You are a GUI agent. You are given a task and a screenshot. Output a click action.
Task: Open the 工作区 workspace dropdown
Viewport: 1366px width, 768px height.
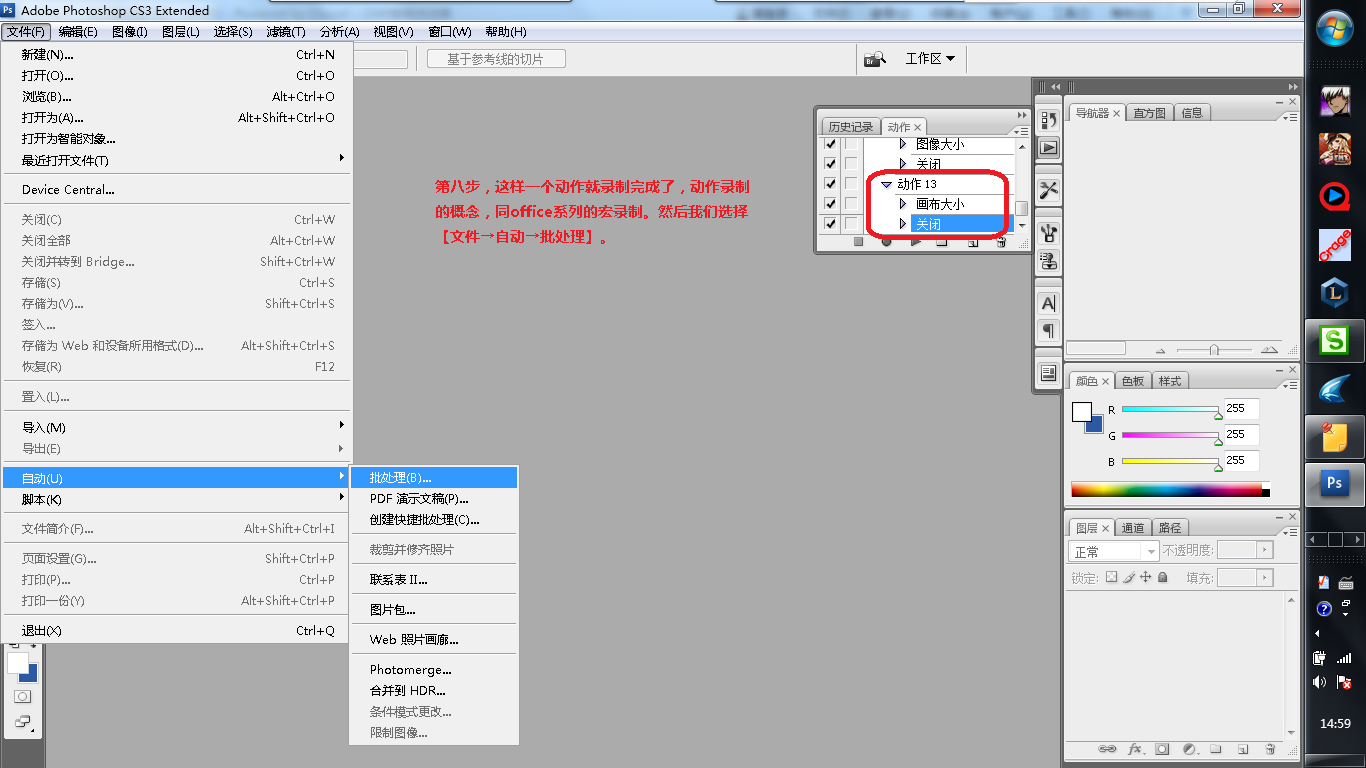click(930, 59)
